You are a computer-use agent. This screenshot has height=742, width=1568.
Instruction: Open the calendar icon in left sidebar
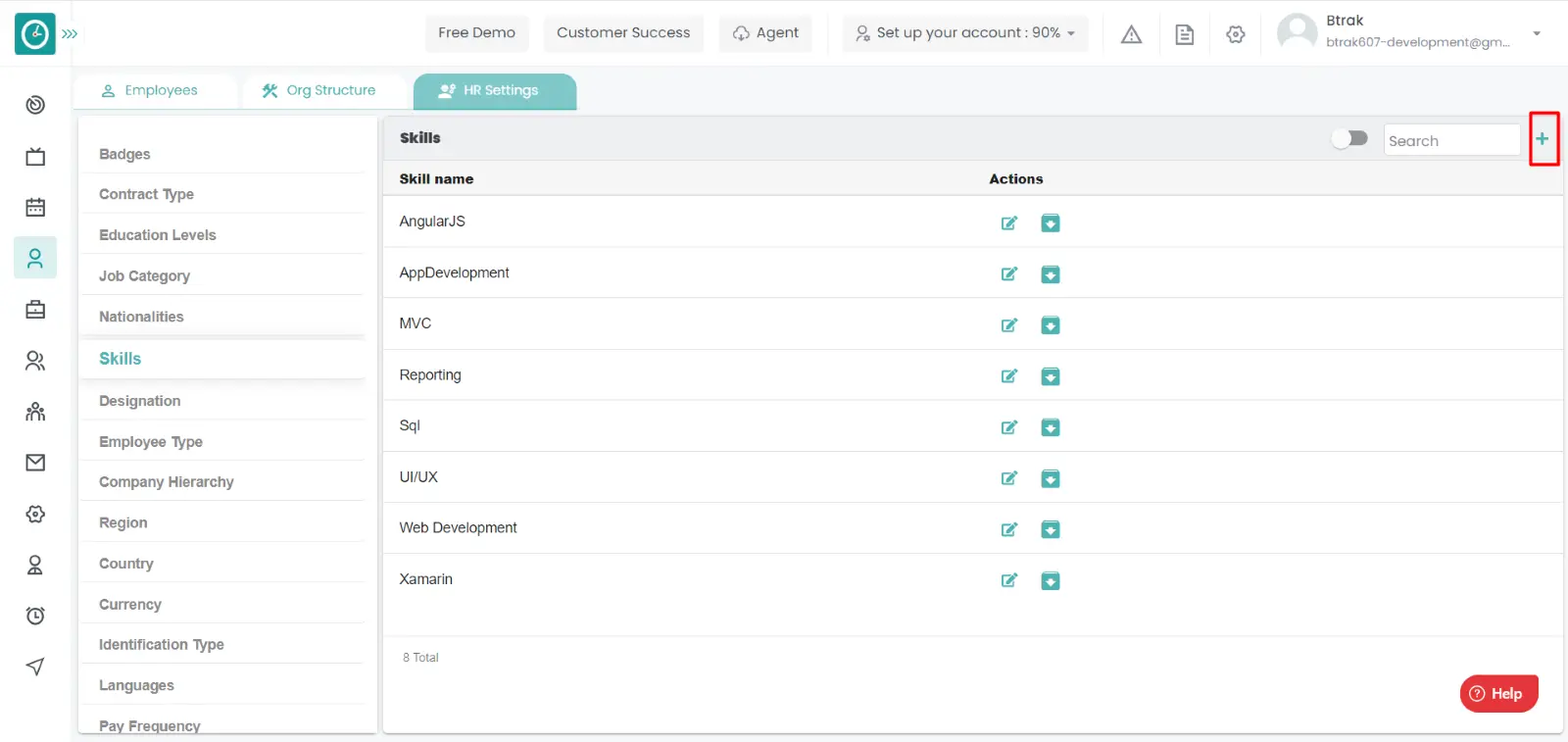[x=35, y=207]
